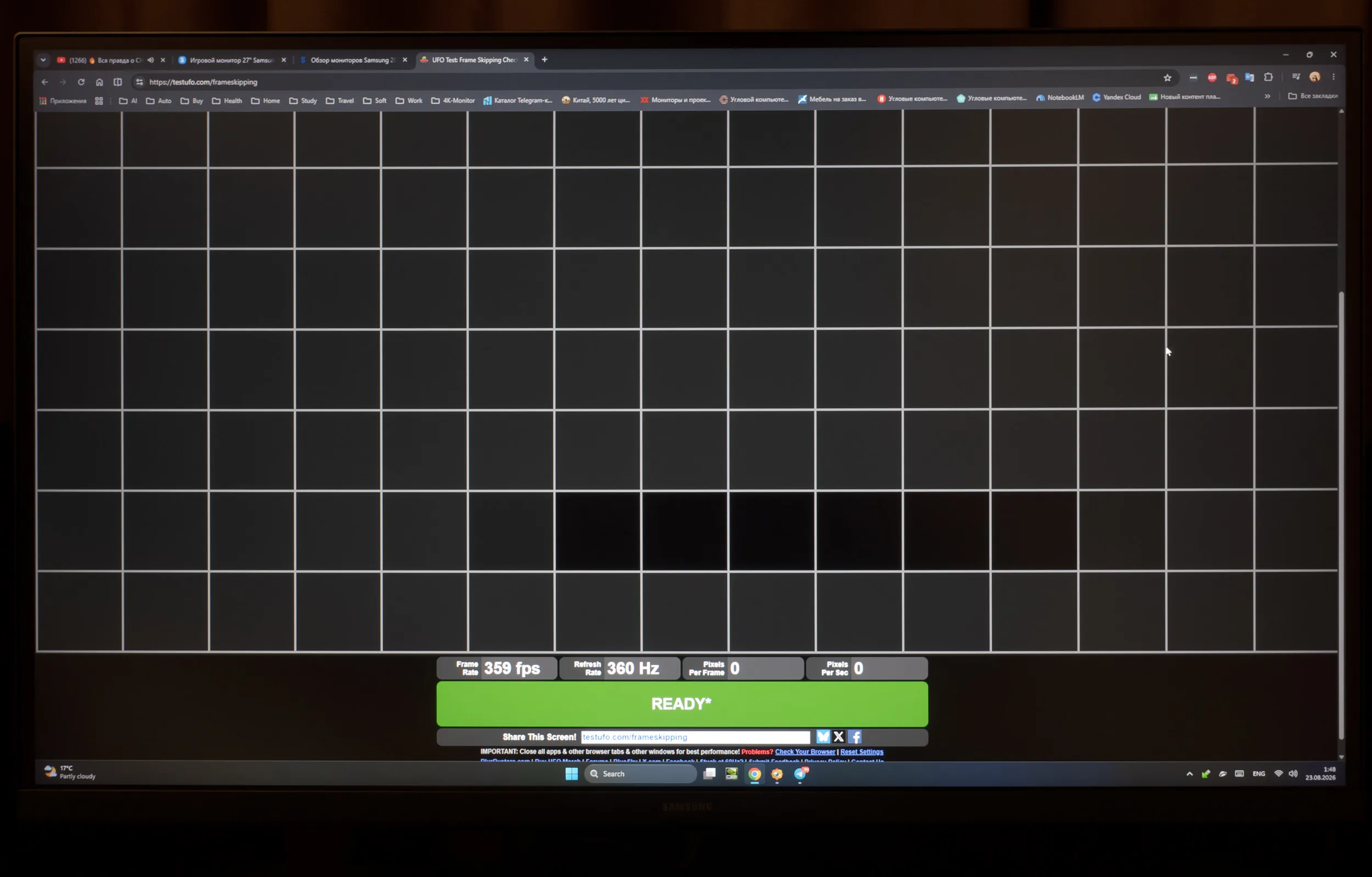Open the browser home page icon
Viewport: 1372px width, 877px height.
99,82
